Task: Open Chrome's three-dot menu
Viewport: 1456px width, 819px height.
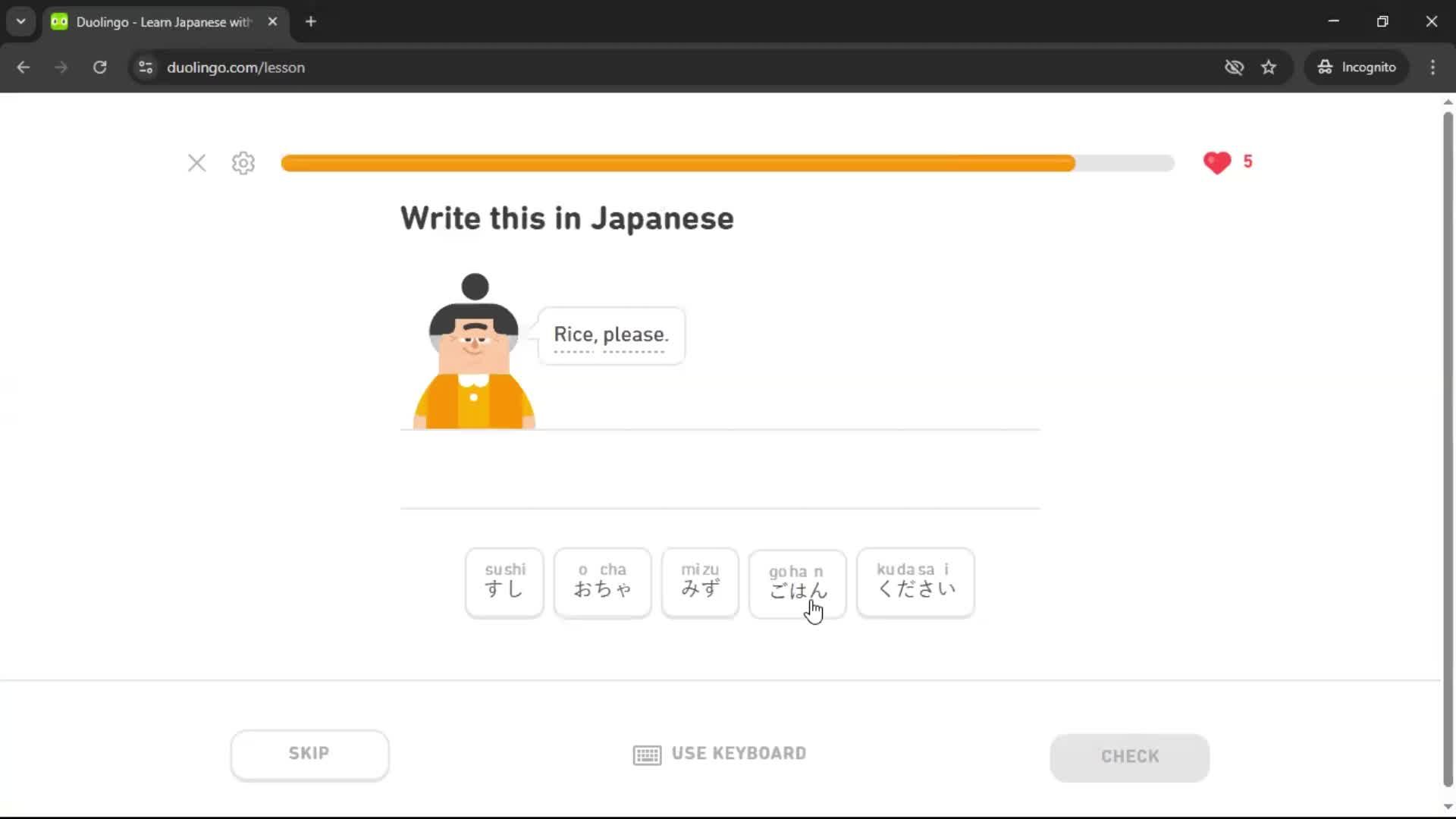Action: [1432, 67]
